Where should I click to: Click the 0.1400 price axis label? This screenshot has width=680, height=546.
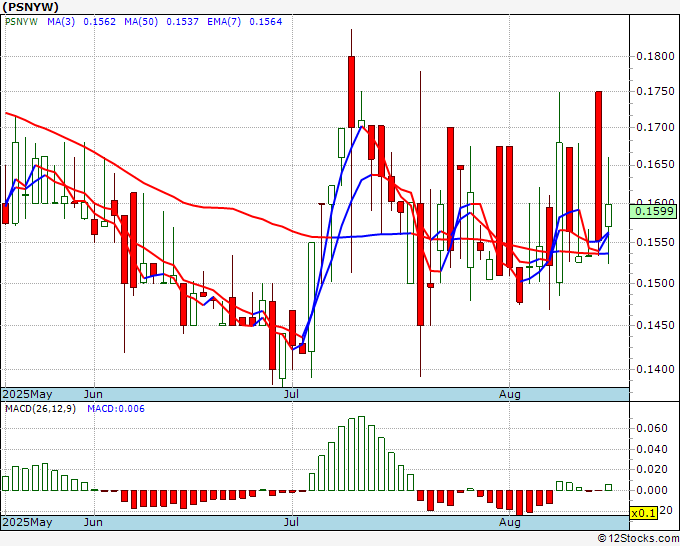[x=655, y=369]
